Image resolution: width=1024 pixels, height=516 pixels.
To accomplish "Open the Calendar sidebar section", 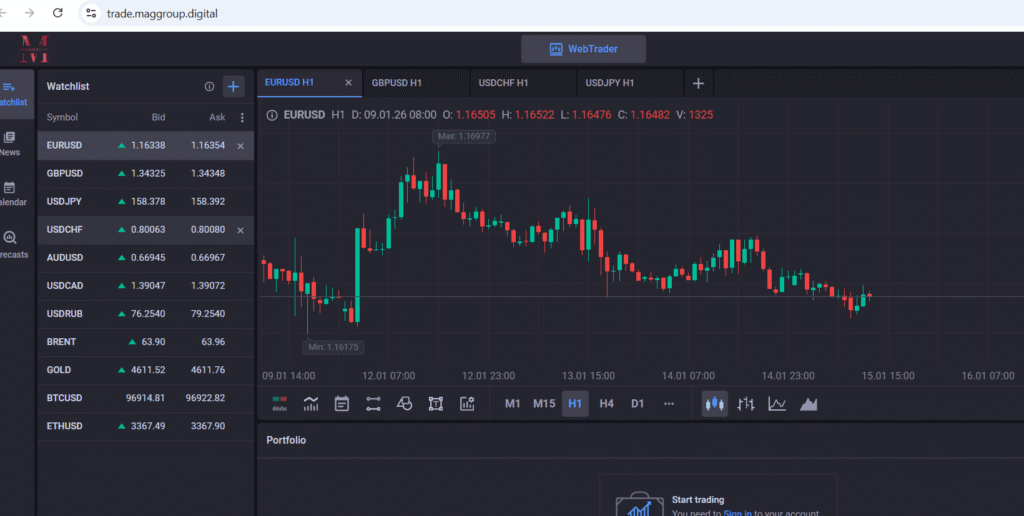I will click(10, 193).
